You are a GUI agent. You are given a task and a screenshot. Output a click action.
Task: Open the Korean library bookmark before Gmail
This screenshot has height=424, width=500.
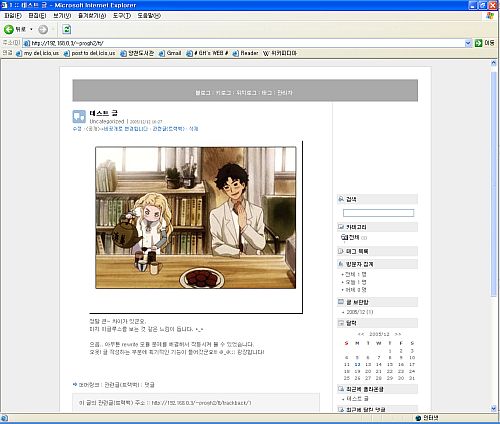137,53
